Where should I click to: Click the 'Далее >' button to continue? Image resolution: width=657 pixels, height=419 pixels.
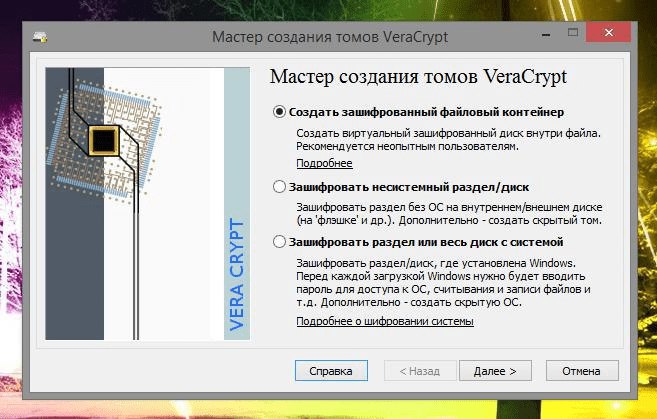click(x=495, y=371)
